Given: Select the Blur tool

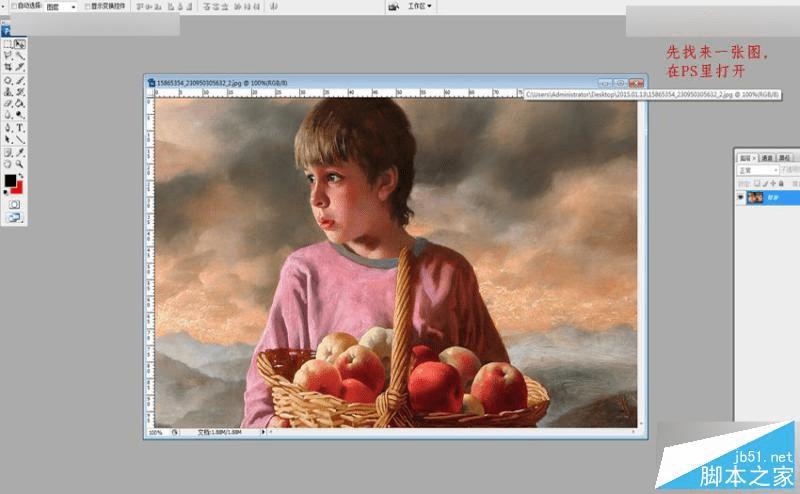Looking at the screenshot, I should click(8, 115).
